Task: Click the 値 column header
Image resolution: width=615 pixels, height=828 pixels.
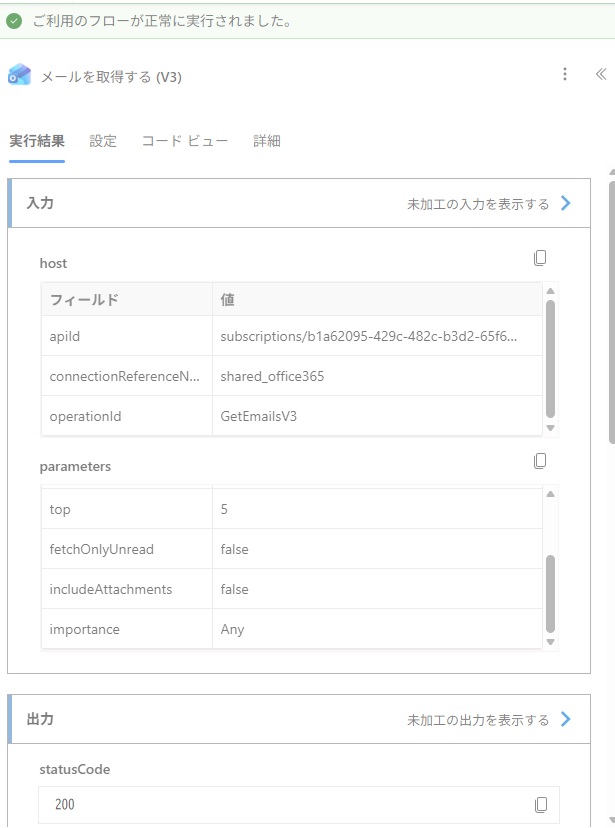Action: coord(227,299)
